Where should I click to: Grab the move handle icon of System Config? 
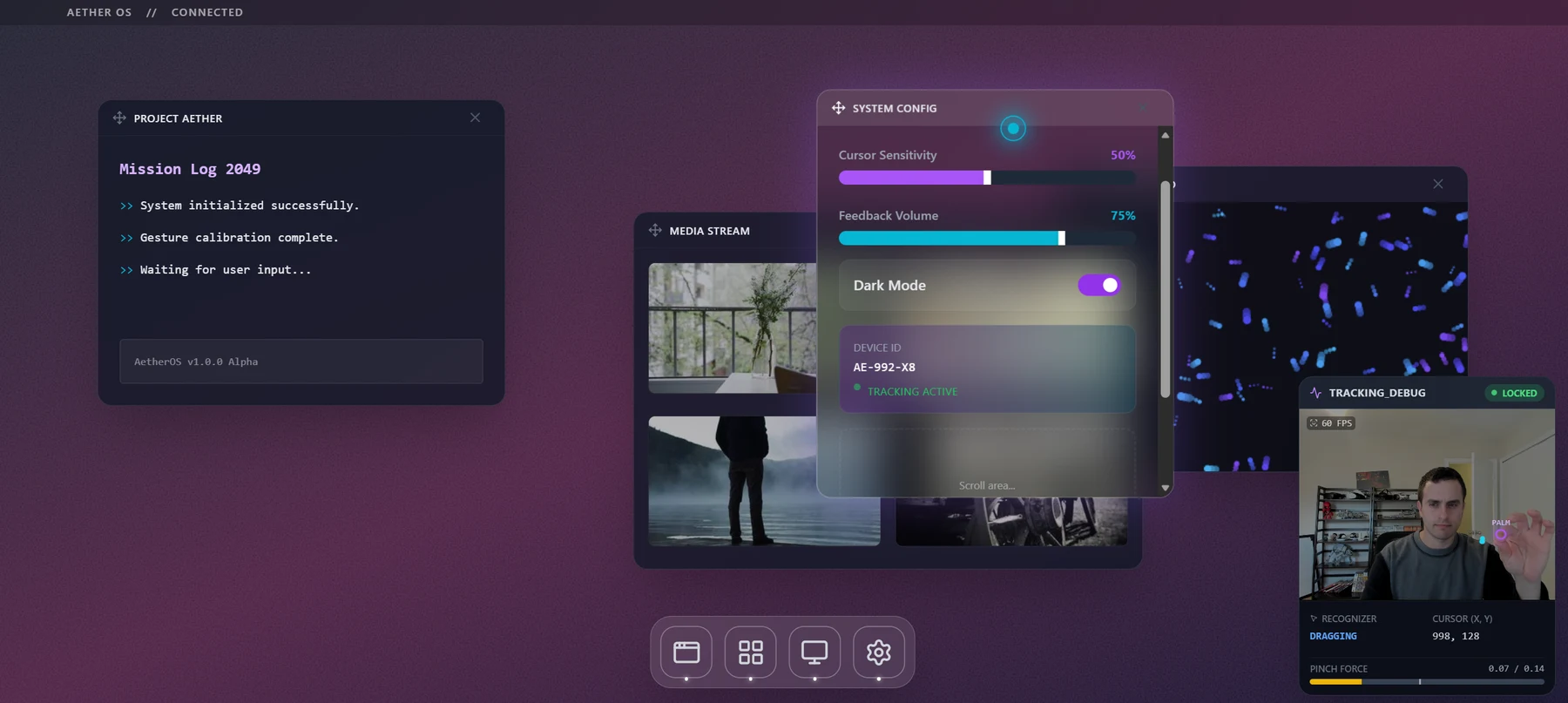(838, 108)
